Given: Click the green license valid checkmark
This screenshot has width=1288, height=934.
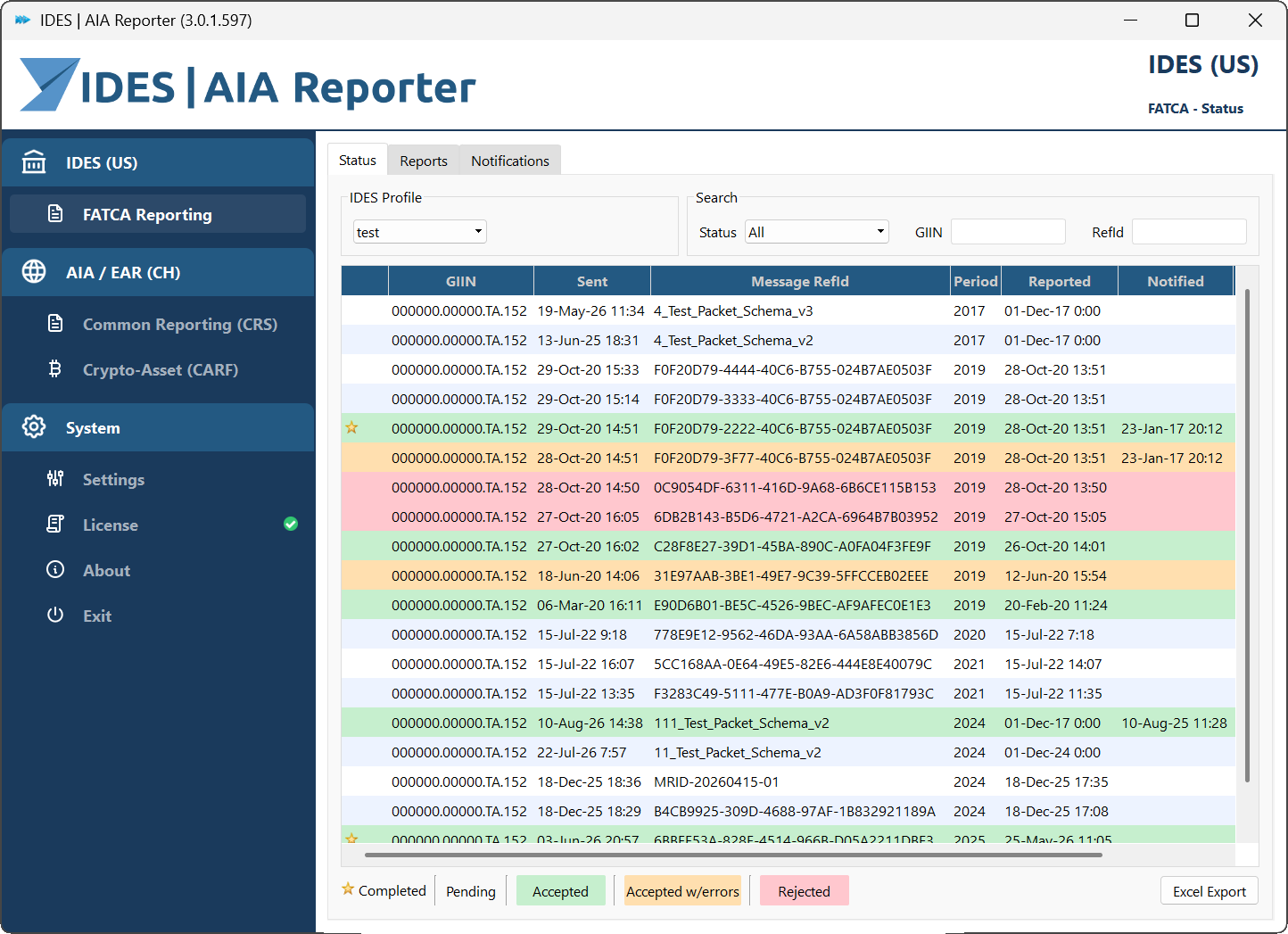Looking at the screenshot, I should (291, 524).
